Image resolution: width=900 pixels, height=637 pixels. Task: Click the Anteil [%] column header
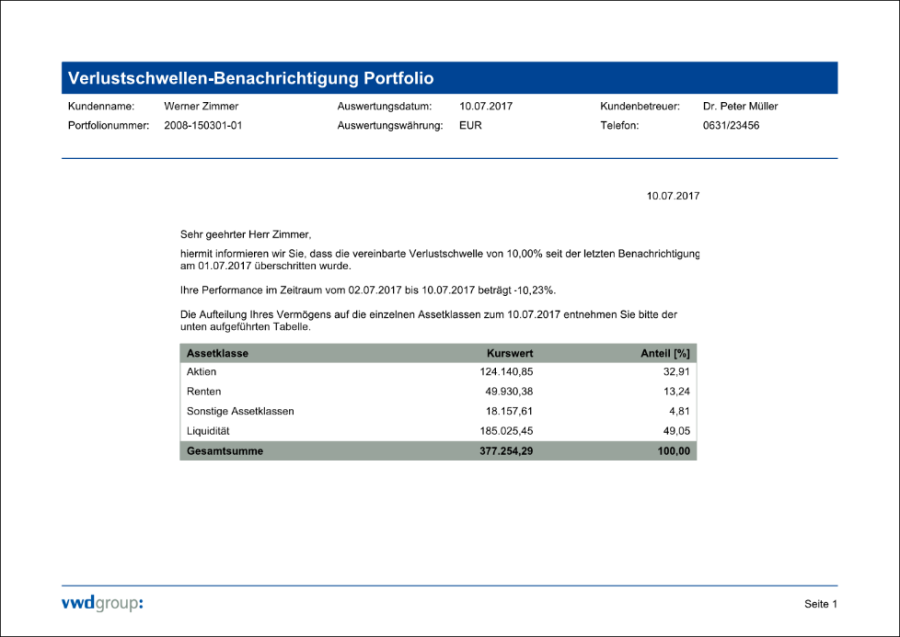click(x=665, y=353)
